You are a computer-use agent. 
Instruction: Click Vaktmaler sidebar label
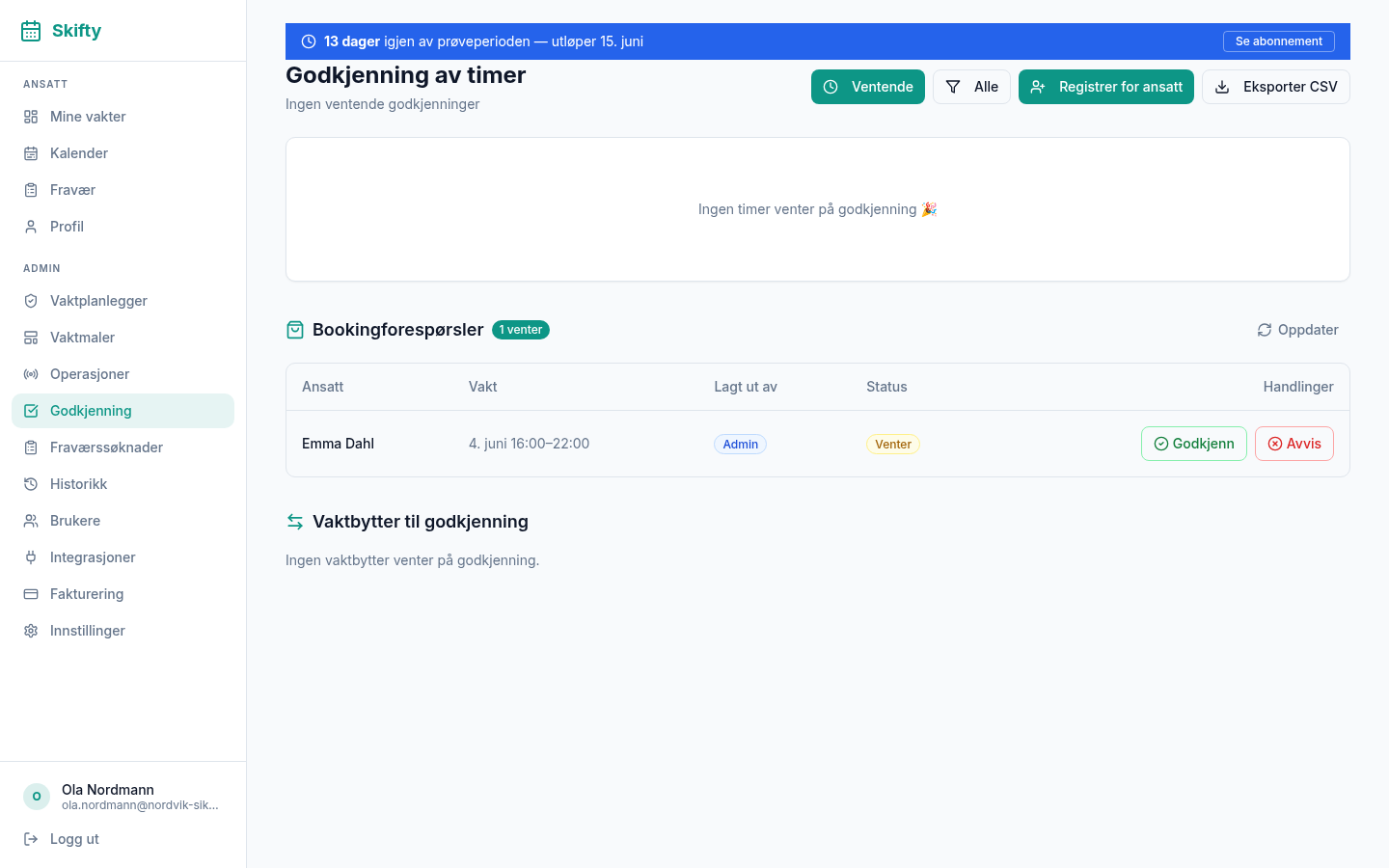(82, 338)
